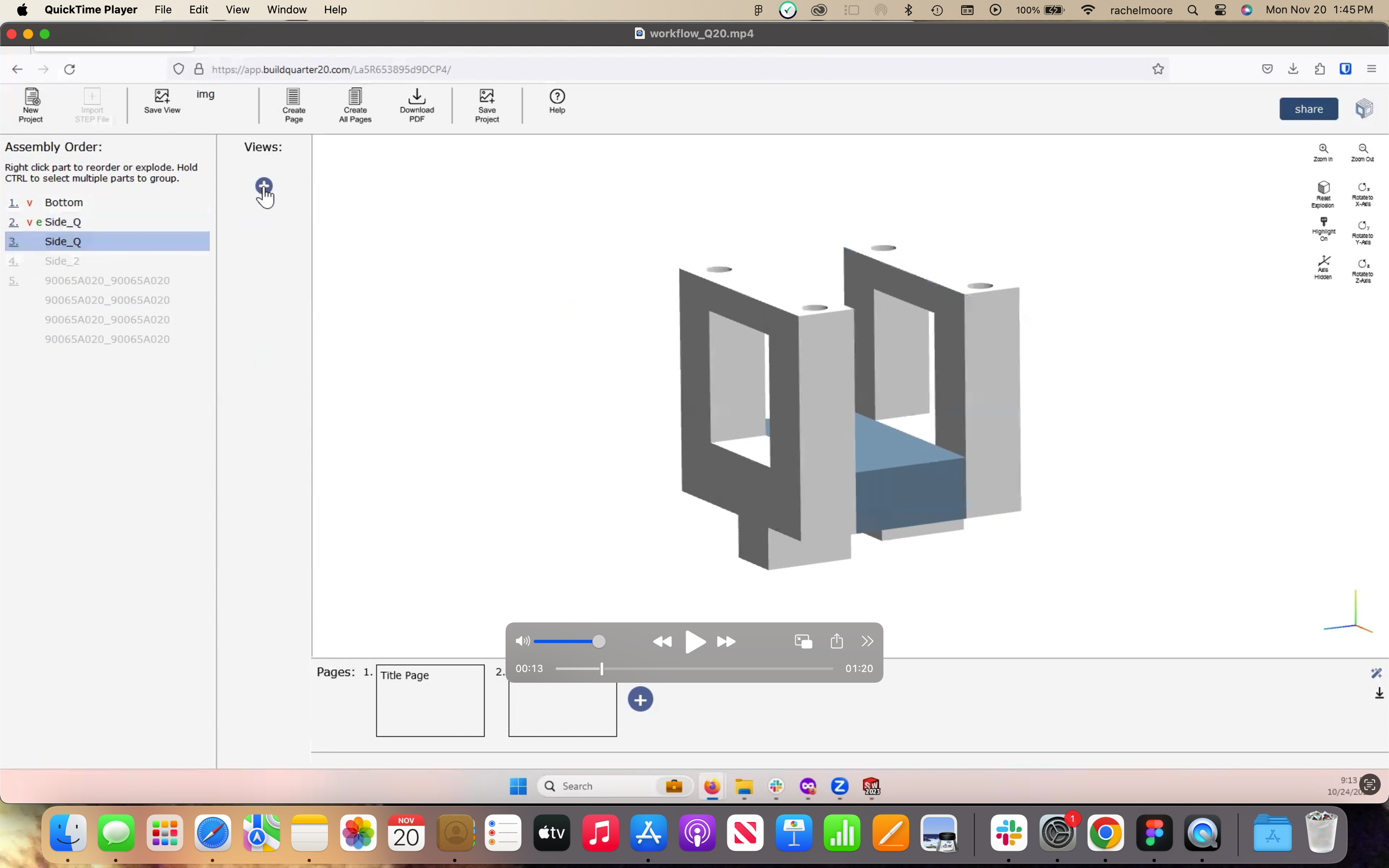Open the QuickTime File menu
The width and height of the screenshot is (1389, 868).
coord(162,10)
